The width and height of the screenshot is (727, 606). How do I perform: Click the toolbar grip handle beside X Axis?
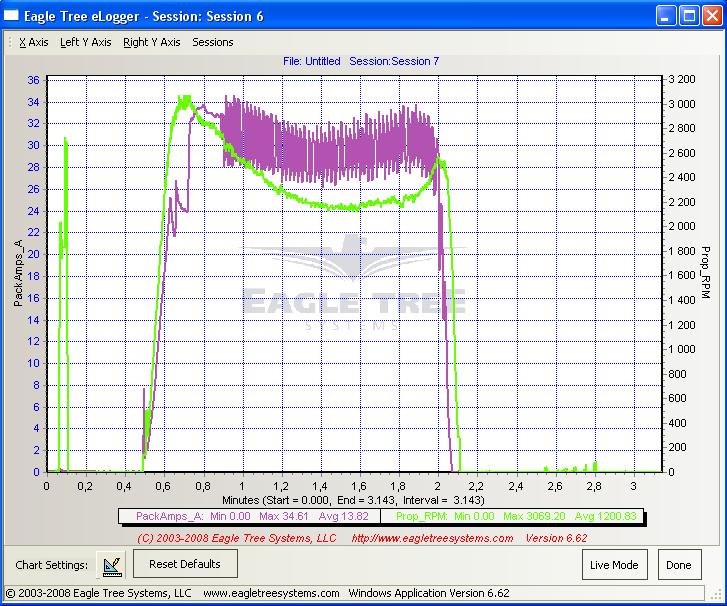(x=10, y=42)
